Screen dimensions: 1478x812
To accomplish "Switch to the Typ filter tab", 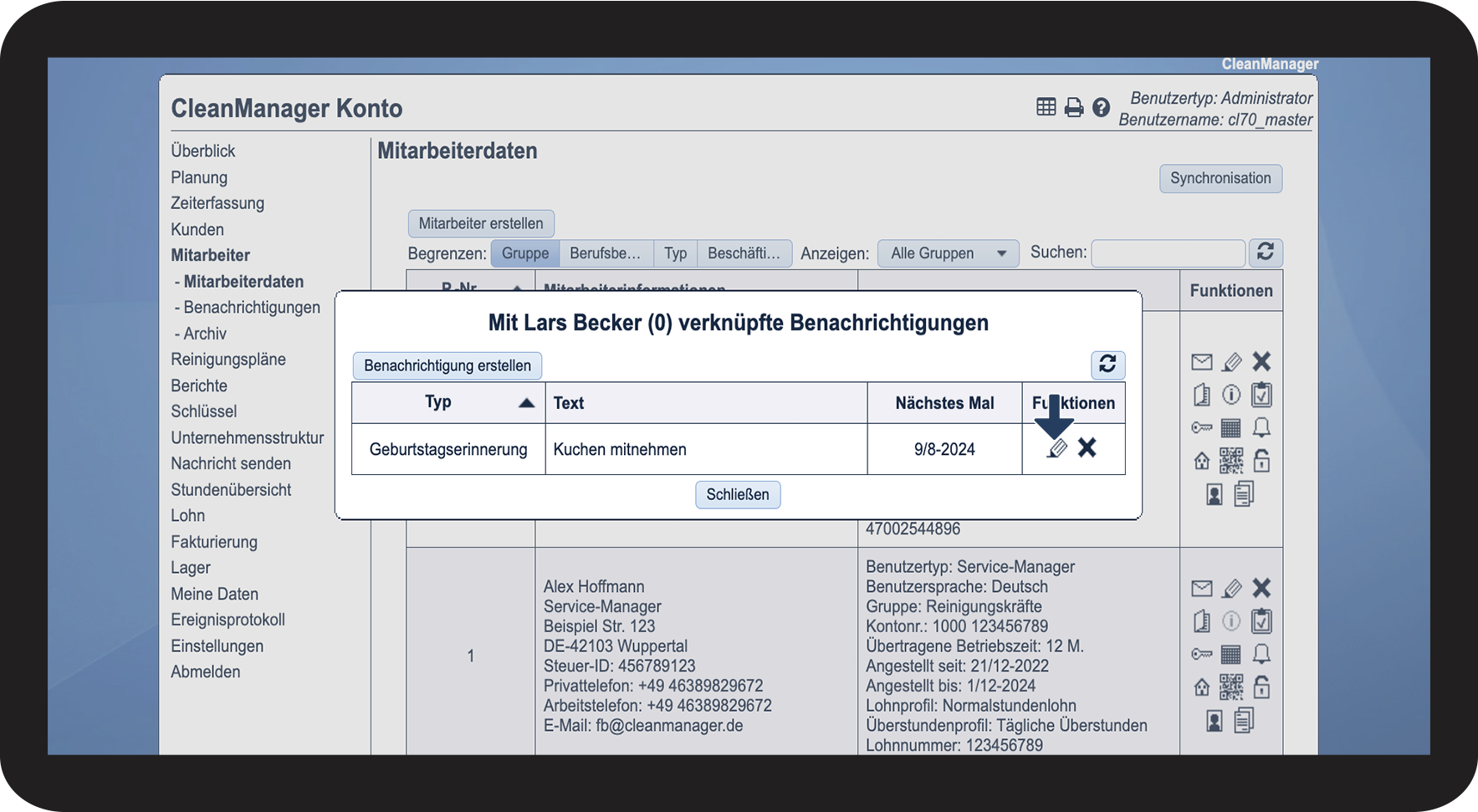I will pyautogui.click(x=675, y=253).
